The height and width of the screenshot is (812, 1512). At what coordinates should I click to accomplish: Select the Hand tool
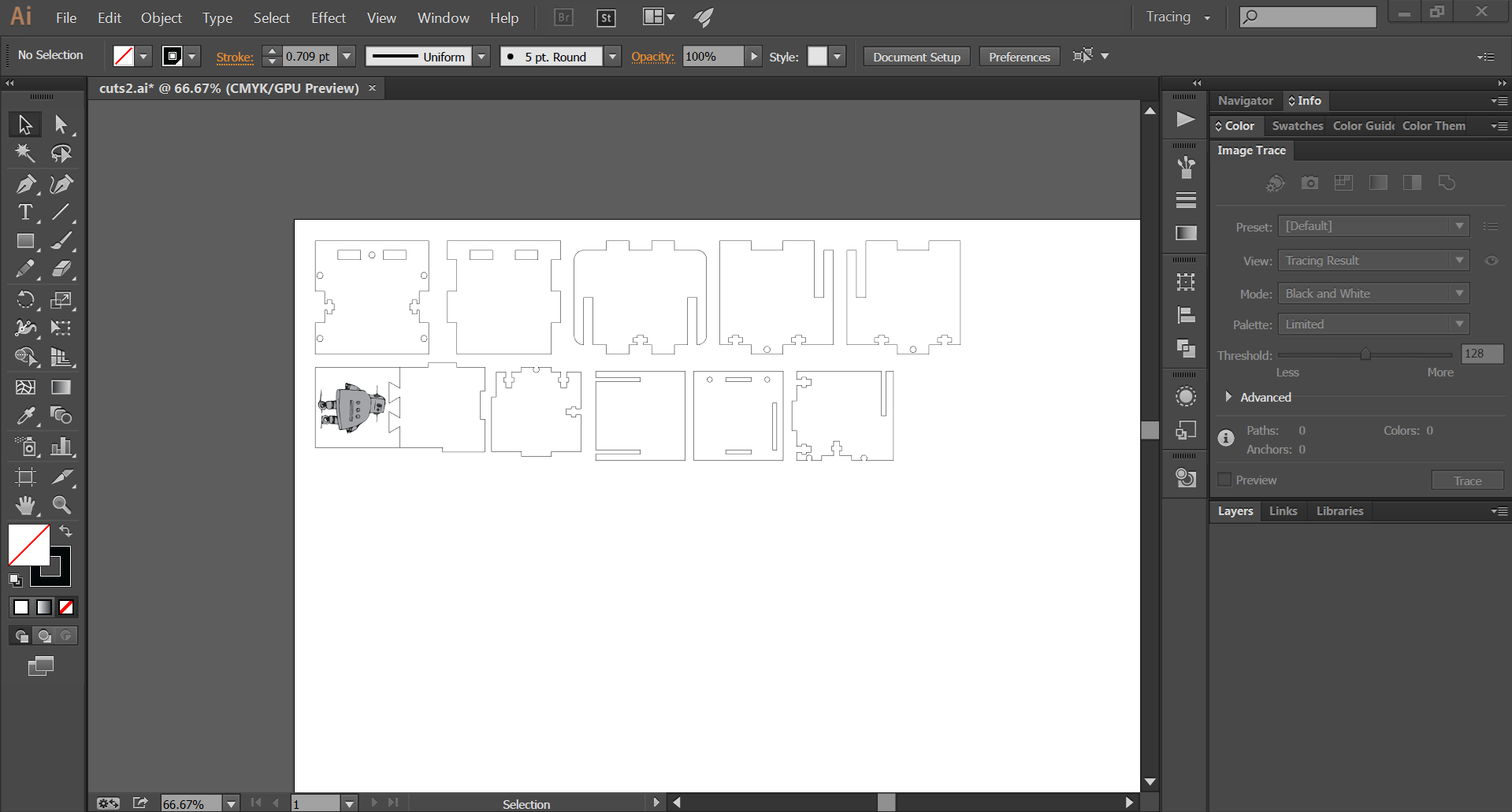[x=25, y=505]
